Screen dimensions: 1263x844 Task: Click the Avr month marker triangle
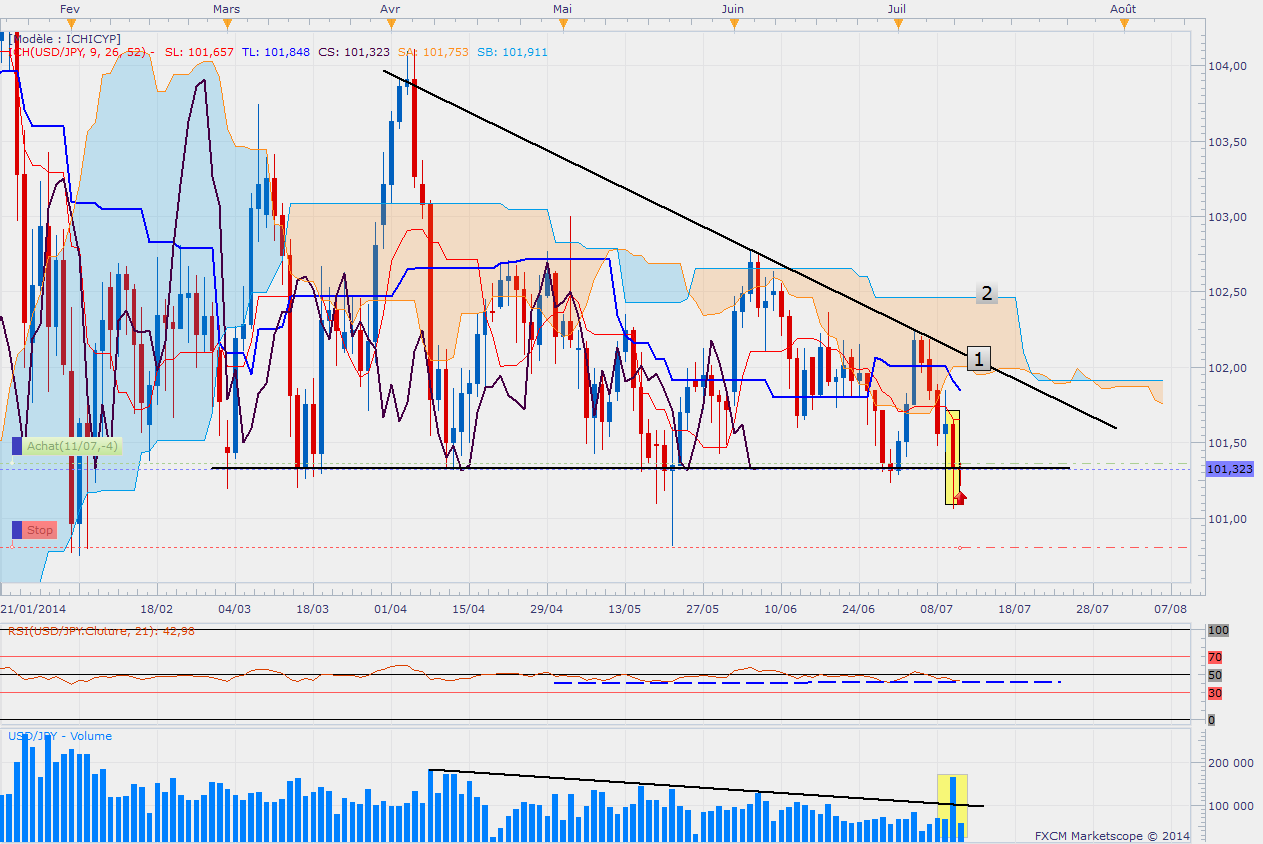tap(390, 25)
